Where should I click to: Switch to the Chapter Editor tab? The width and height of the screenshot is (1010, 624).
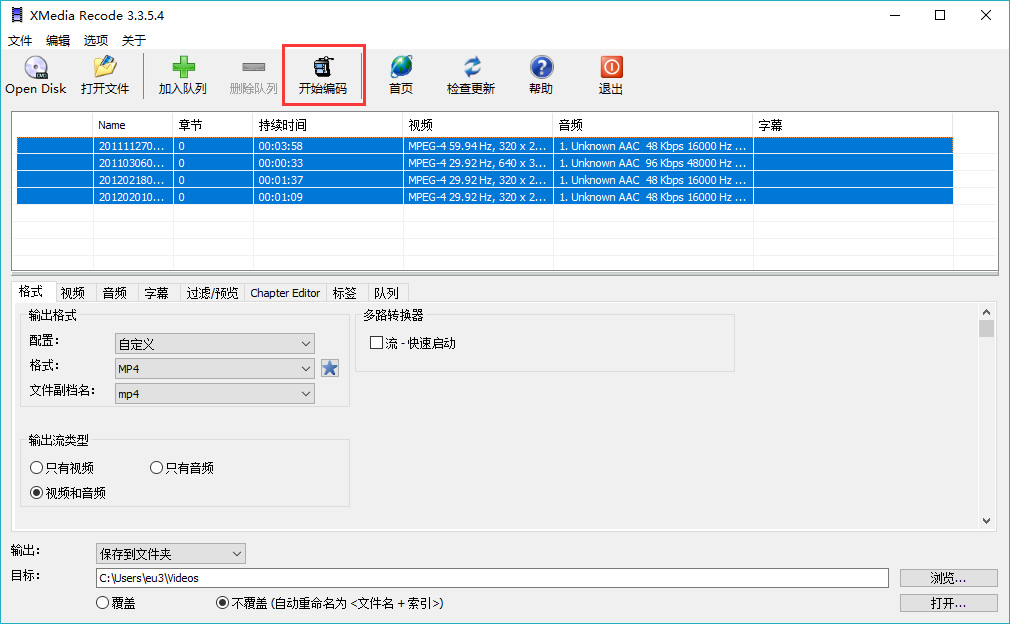tap(285, 293)
